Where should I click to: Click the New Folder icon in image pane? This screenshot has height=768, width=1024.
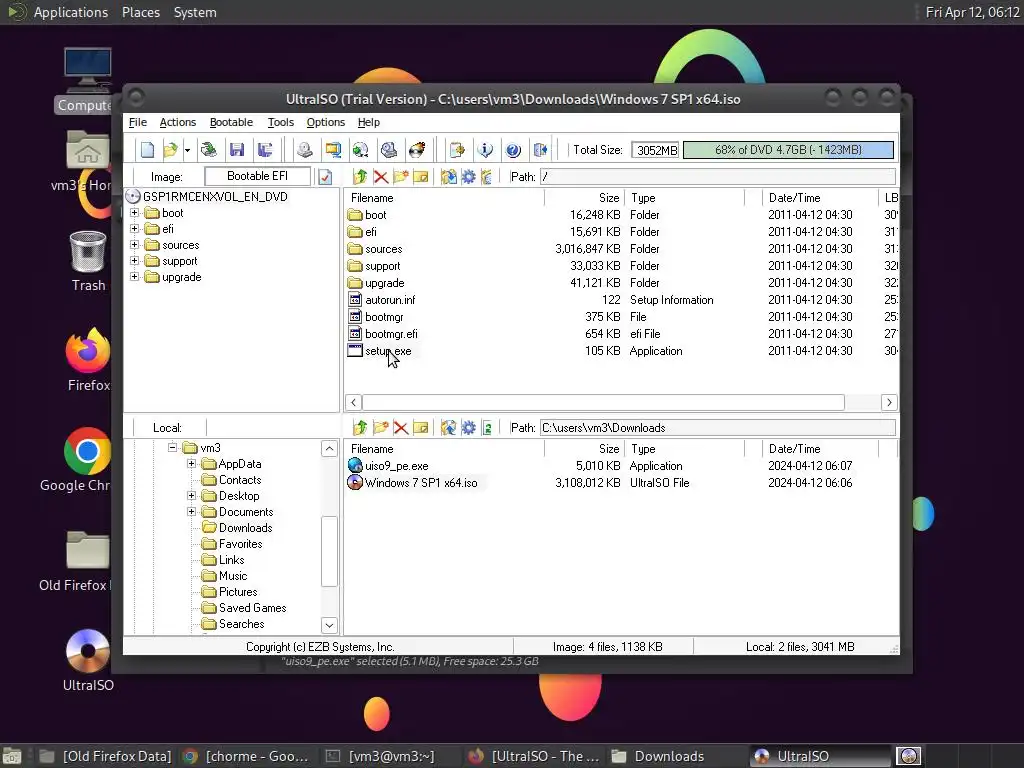tap(401, 177)
